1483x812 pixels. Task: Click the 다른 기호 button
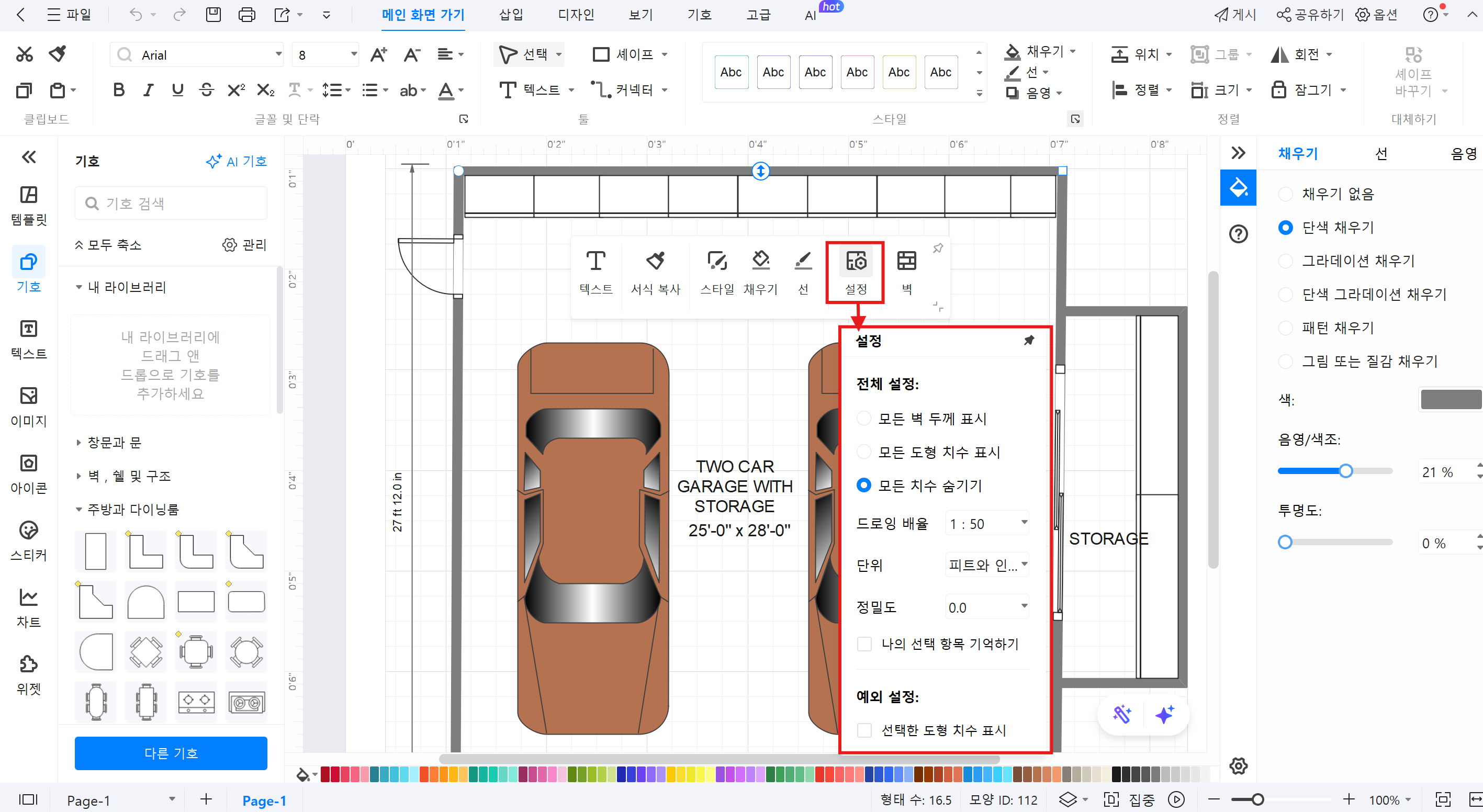[171, 753]
